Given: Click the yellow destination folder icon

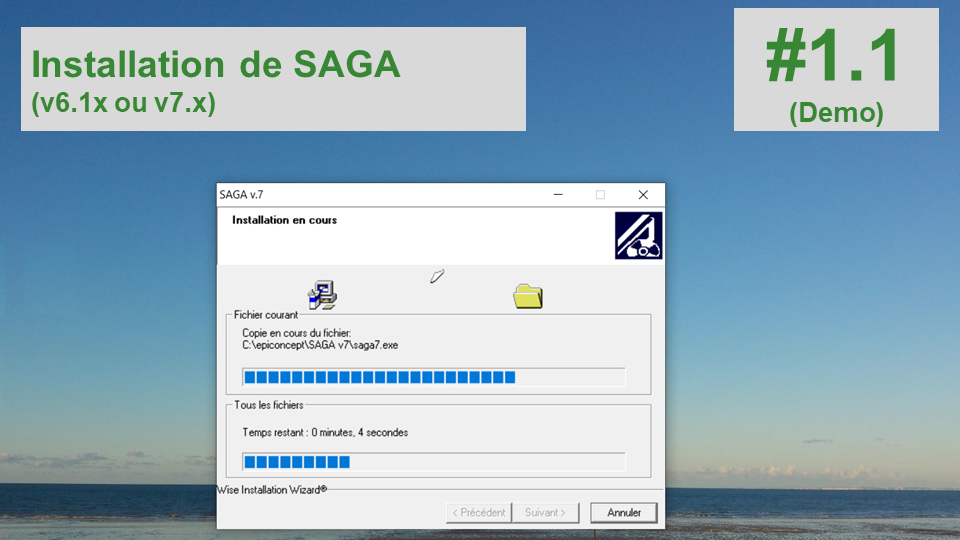Looking at the screenshot, I should pos(528,296).
